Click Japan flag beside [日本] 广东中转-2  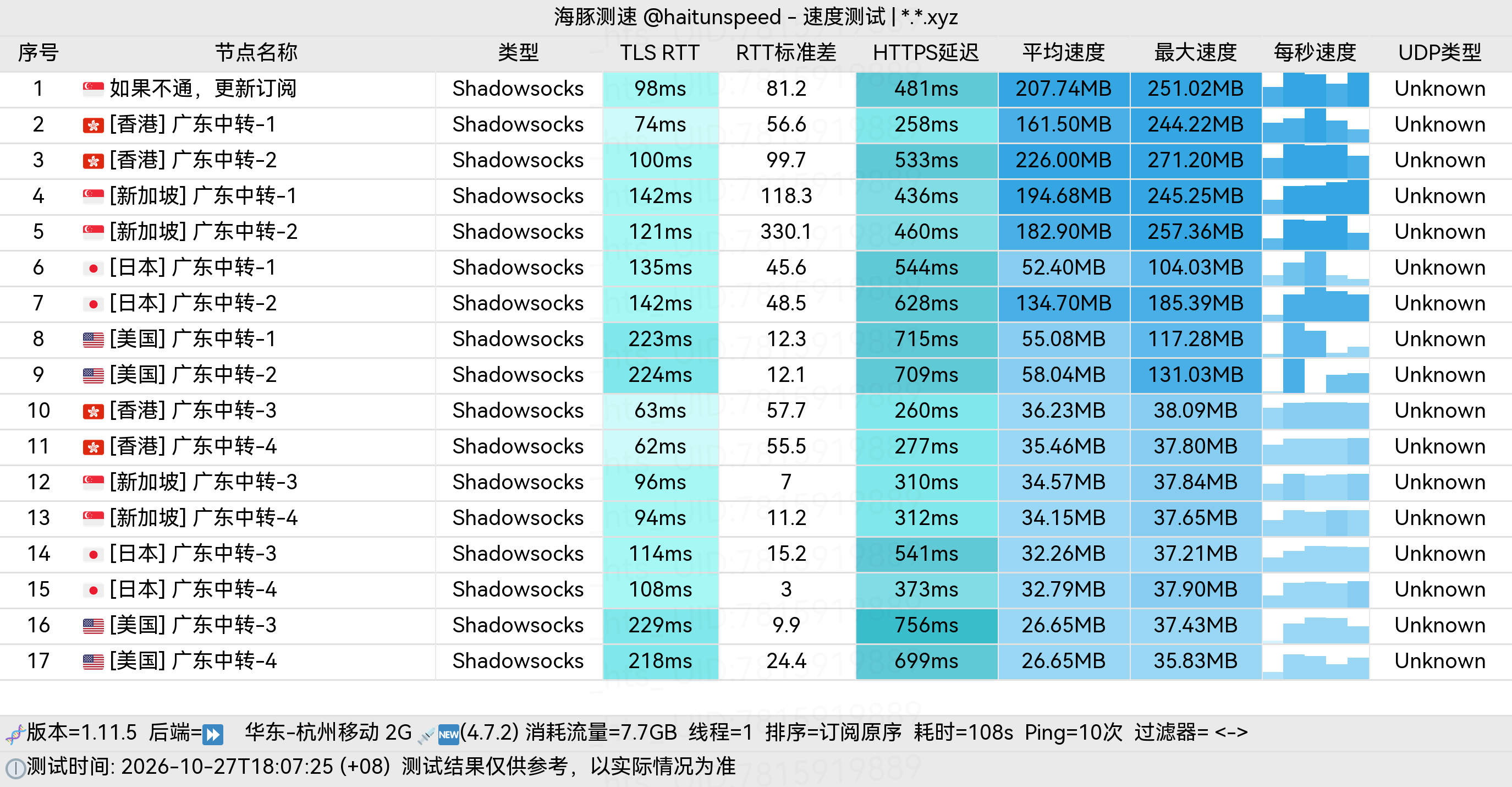pyautogui.click(x=94, y=304)
